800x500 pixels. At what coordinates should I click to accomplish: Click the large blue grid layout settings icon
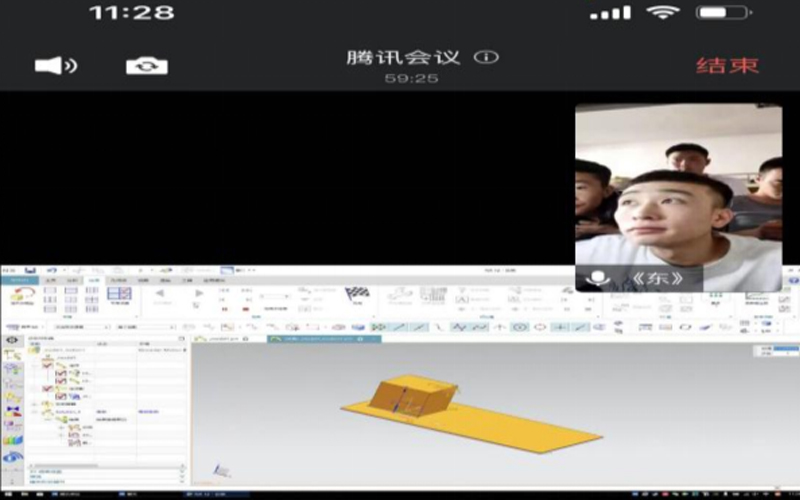(119, 293)
